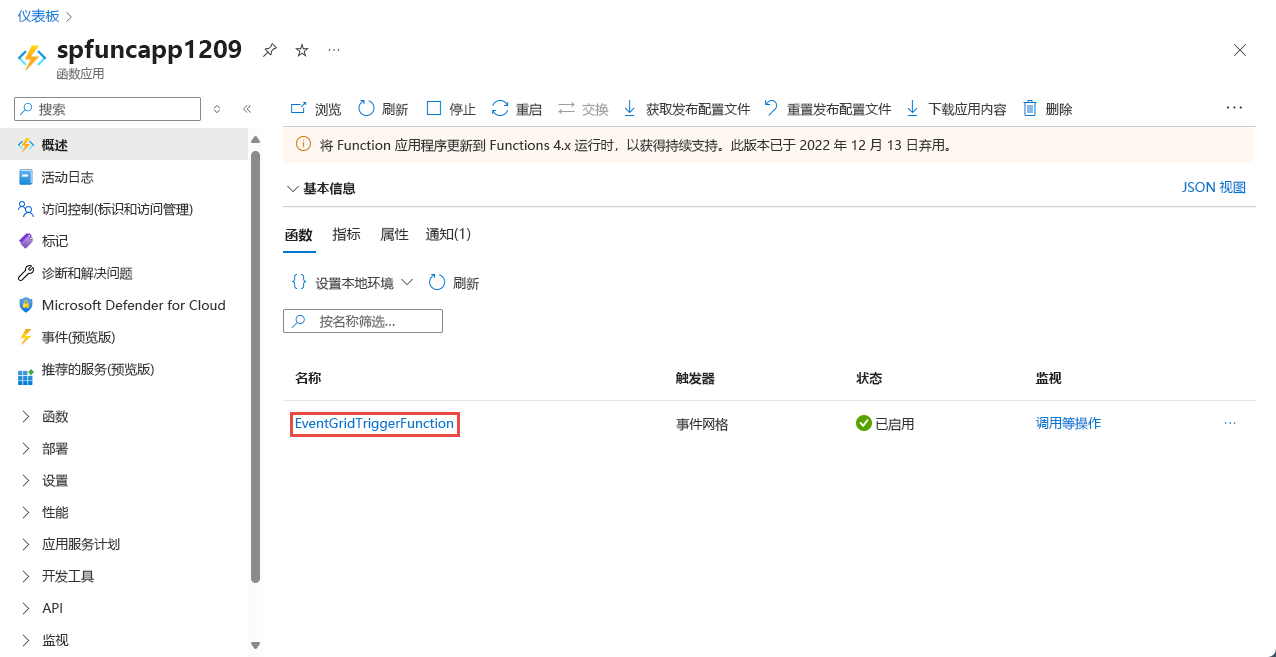Collapse the 基本信息 section
The image size is (1276, 657).
(293, 188)
